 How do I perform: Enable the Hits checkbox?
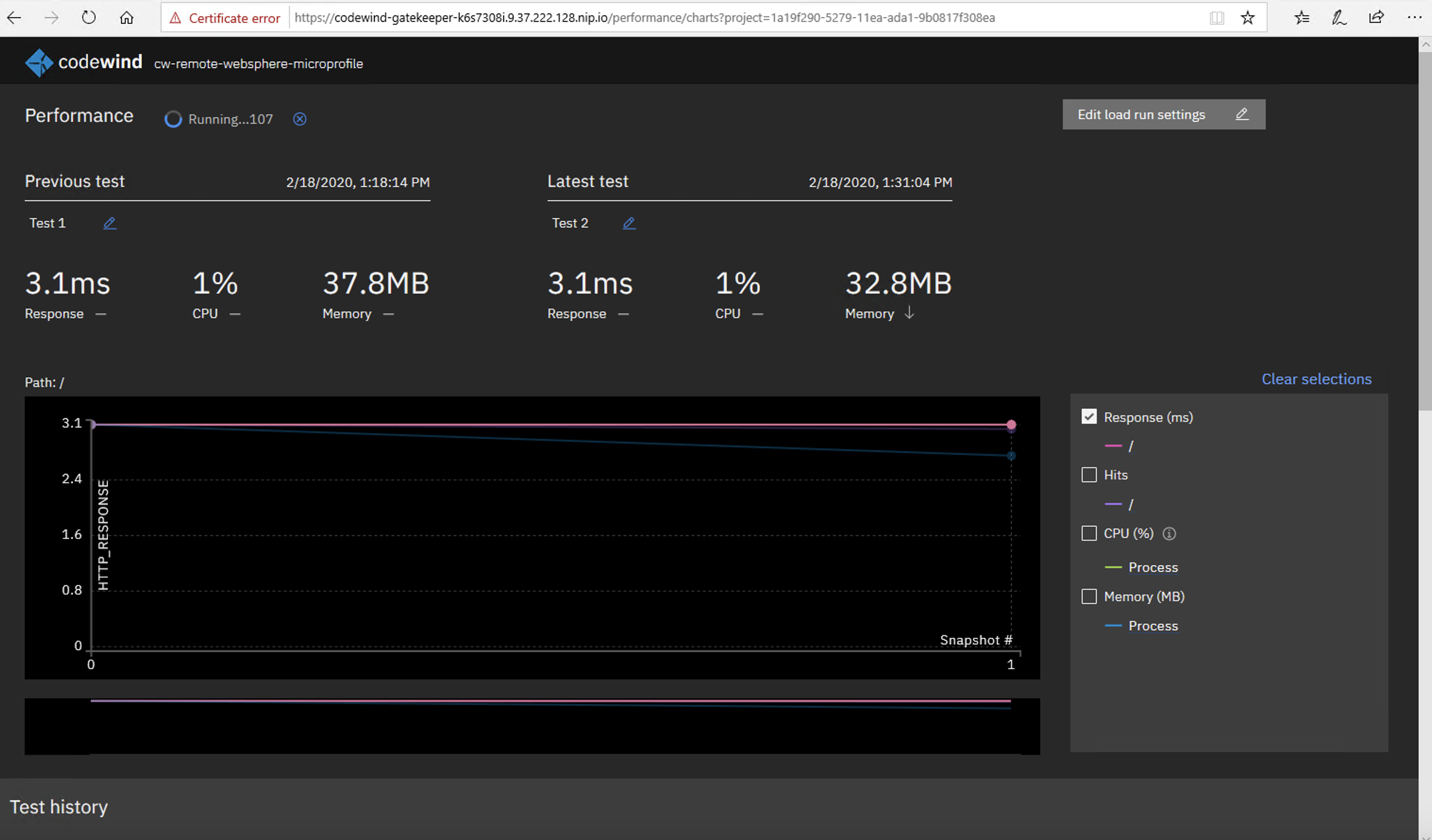click(1089, 475)
